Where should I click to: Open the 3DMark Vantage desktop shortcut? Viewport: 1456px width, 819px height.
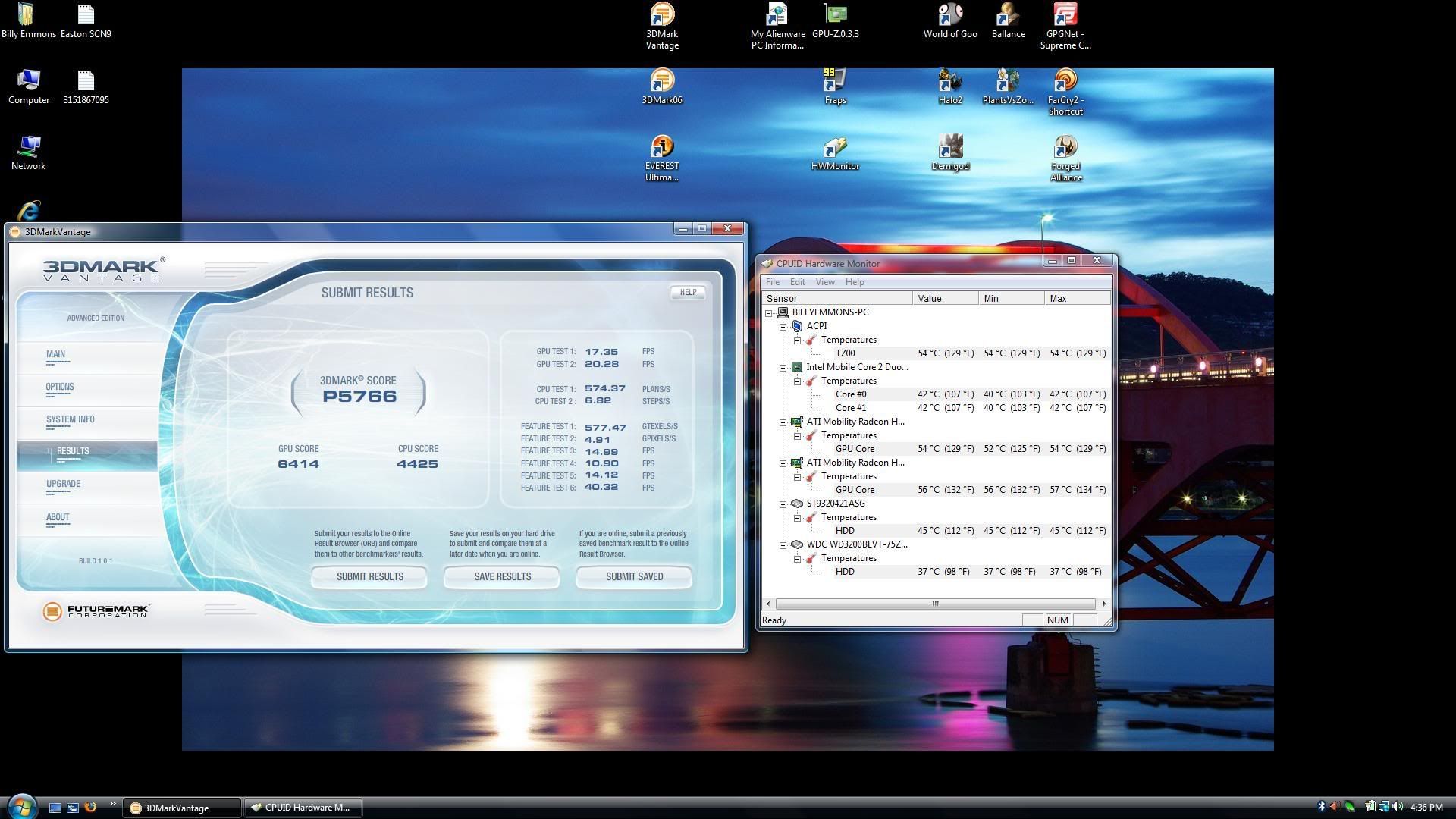[x=662, y=26]
